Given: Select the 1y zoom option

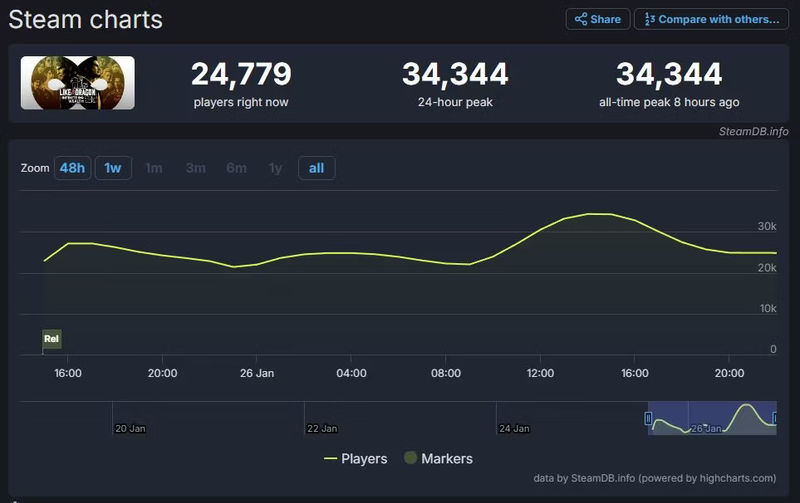Looking at the screenshot, I should point(276,168).
